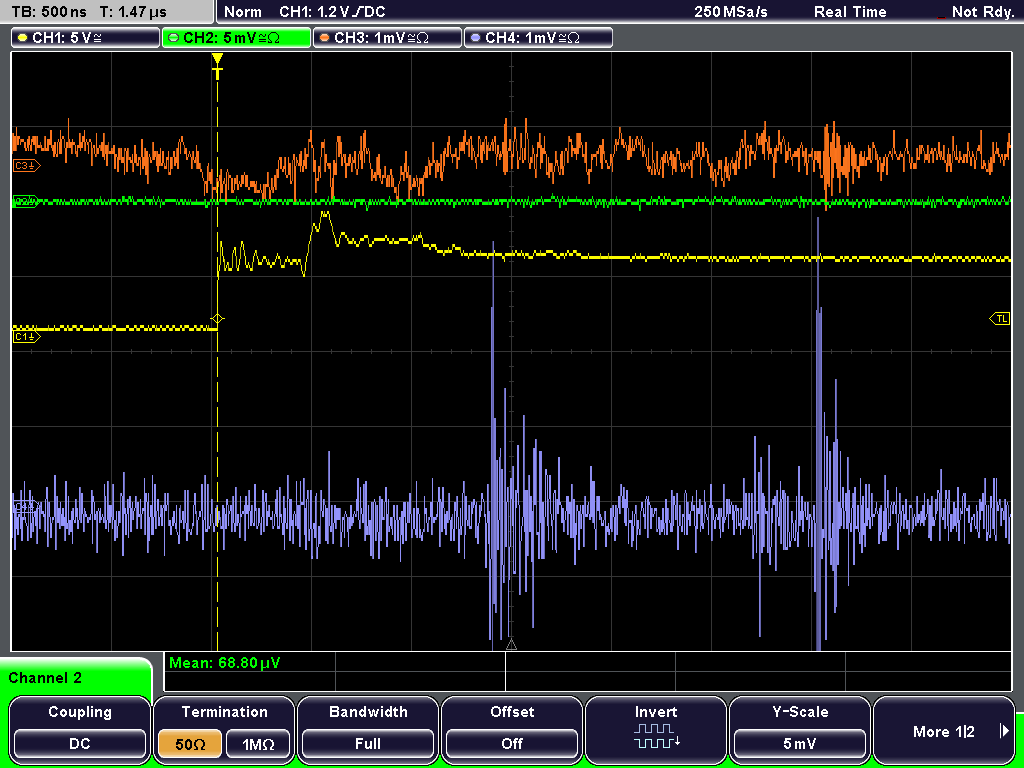Click the Channel 2 menu title
This screenshot has width=1024, height=768.
tap(45, 678)
